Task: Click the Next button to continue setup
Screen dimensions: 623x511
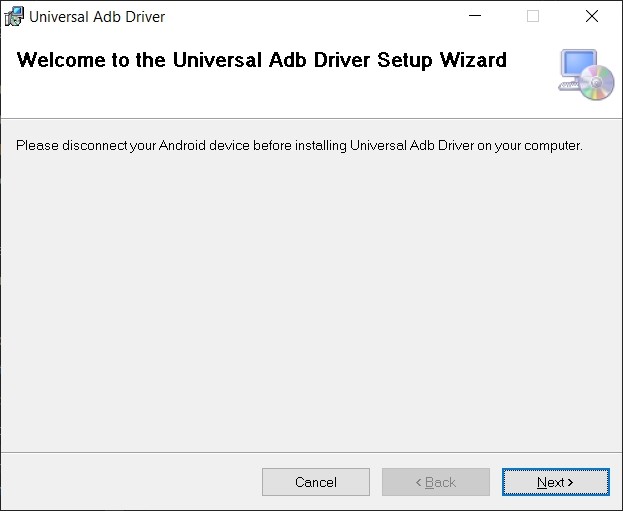Action: pyautogui.click(x=555, y=482)
